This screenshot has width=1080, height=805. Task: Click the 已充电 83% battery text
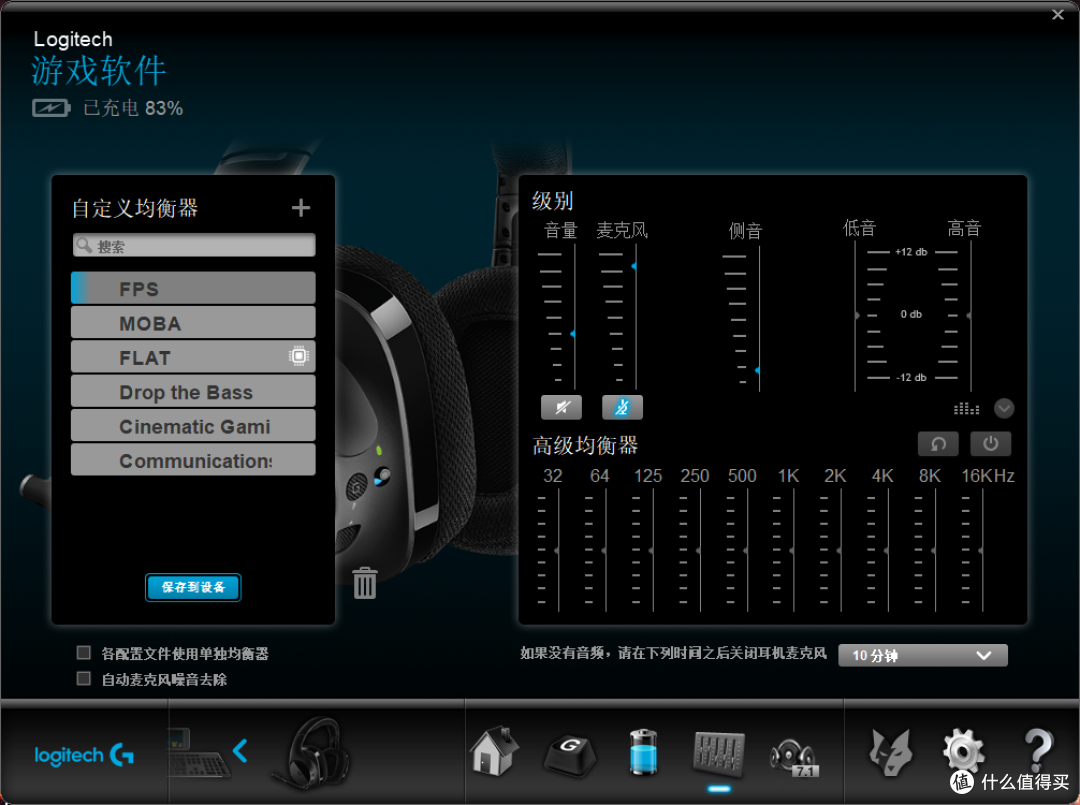133,108
